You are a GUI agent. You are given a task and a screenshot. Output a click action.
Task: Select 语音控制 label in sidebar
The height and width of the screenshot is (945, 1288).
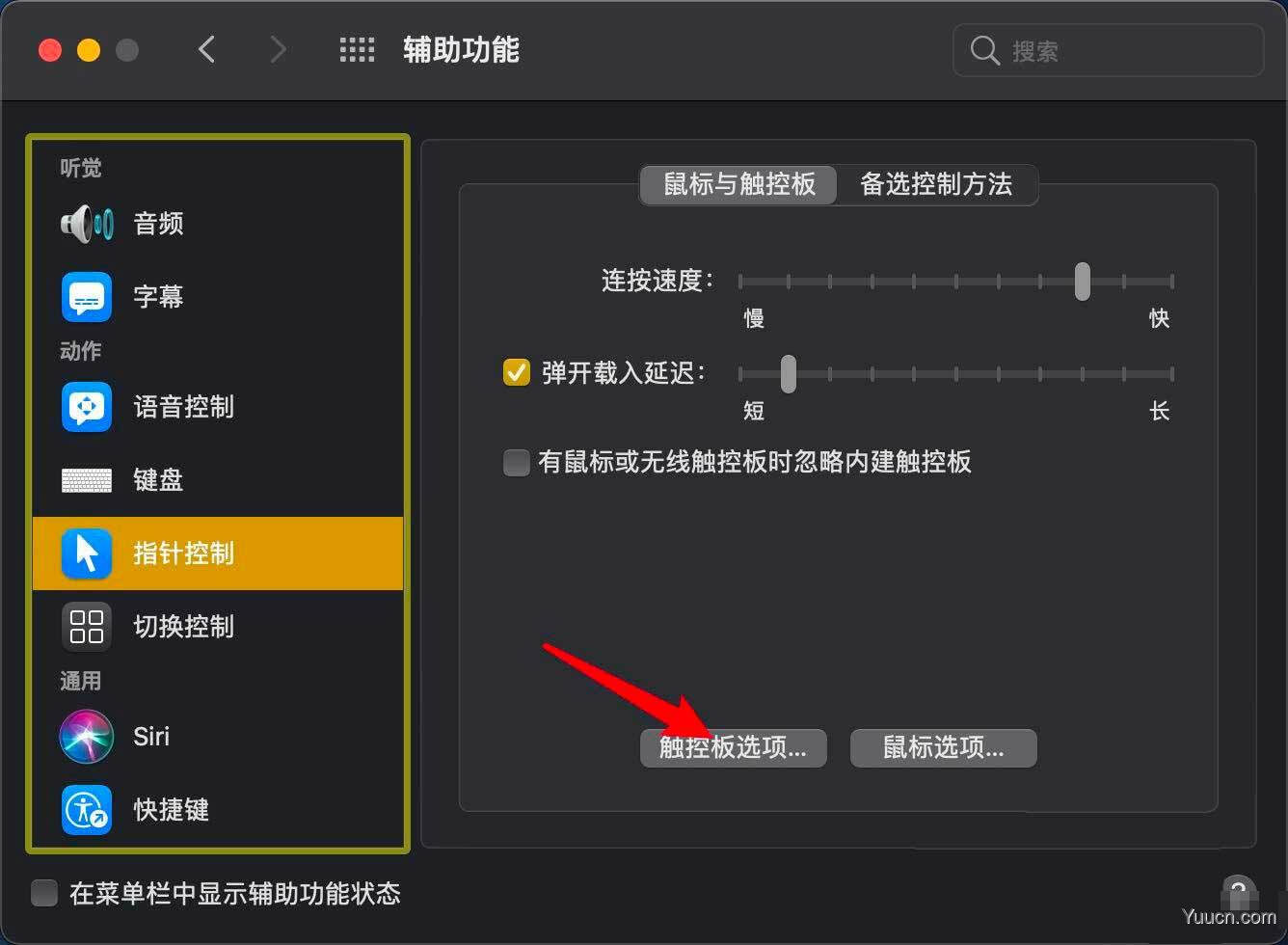pyautogui.click(x=183, y=407)
